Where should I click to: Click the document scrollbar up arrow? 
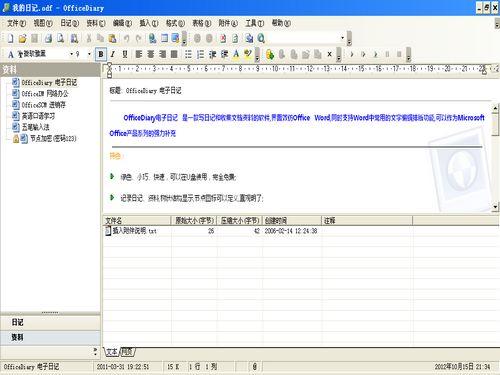tap(496, 108)
